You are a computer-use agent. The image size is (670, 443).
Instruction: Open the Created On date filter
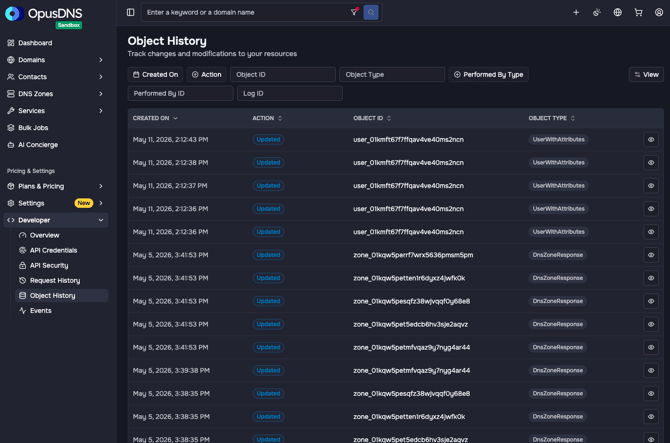point(156,74)
